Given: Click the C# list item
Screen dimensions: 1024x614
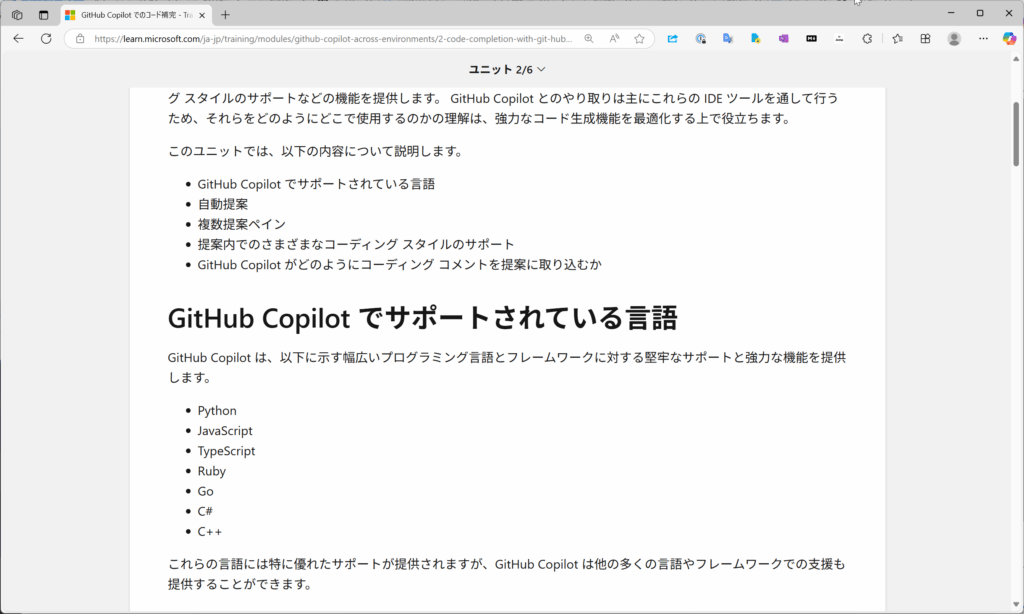Looking at the screenshot, I should 205,511.
